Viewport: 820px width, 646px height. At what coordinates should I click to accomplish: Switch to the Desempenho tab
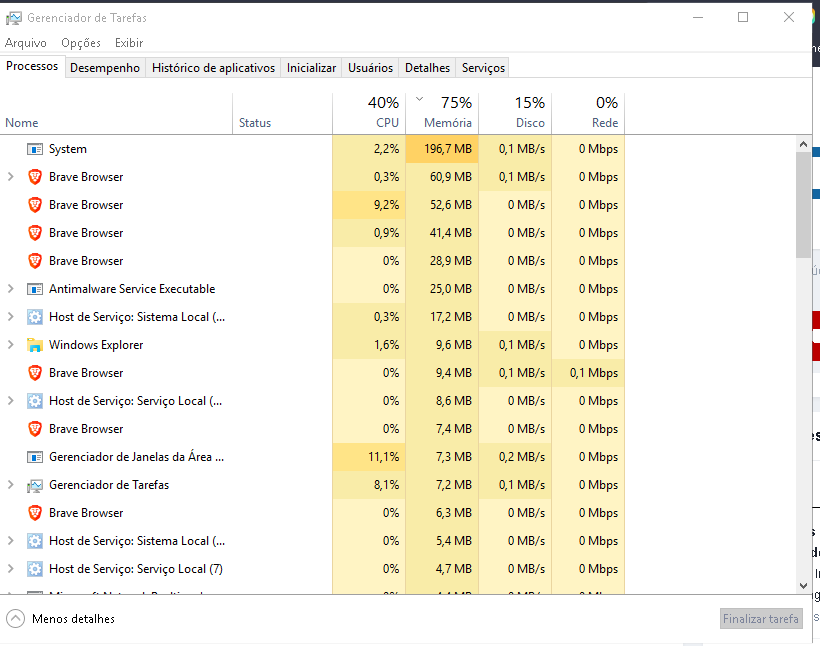(105, 68)
